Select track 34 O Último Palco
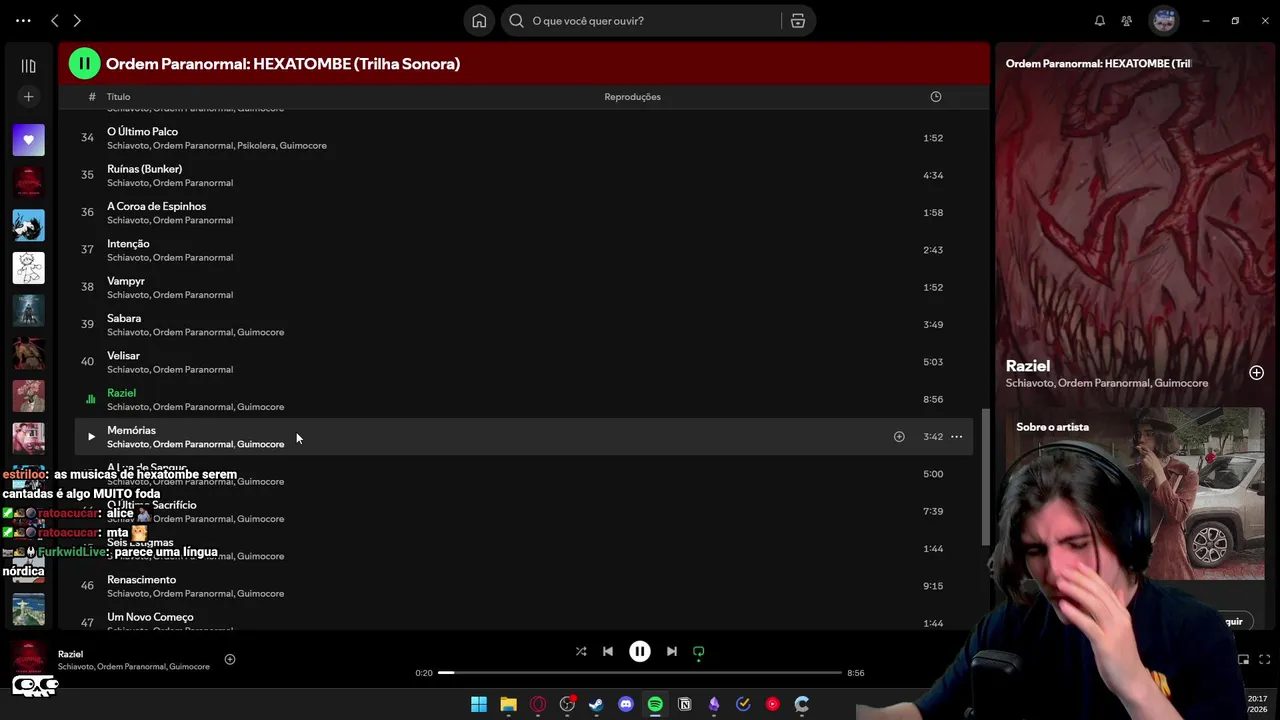Image resolution: width=1280 pixels, height=720 pixels. [524, 138]
